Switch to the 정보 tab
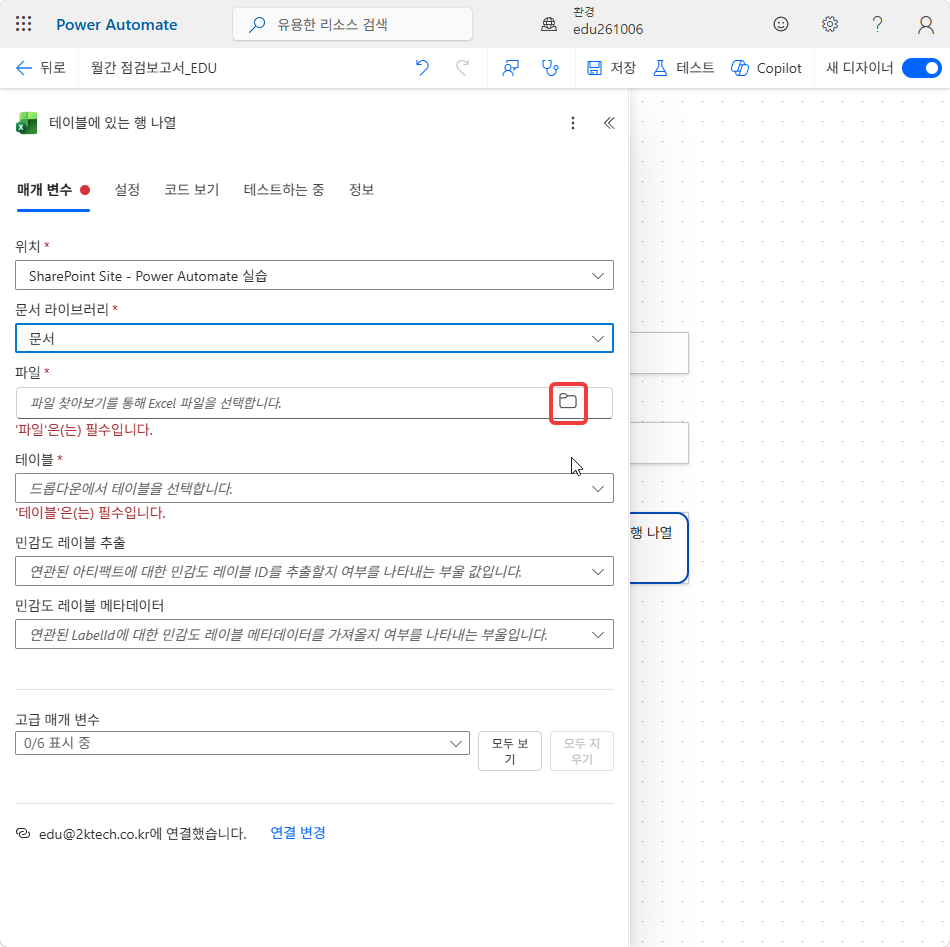950x947 pixels. pyautogui.click(x=361, y=190)
